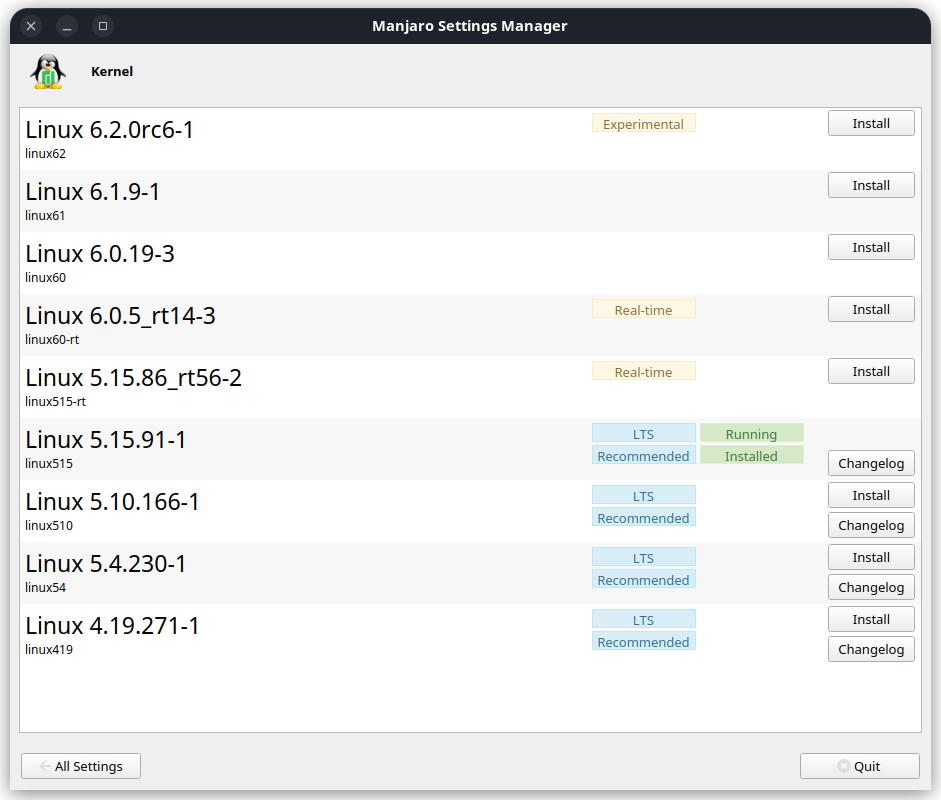The image size is (941, 800).
Task: Quit the settings manager
Action: [x=859, y=766]
